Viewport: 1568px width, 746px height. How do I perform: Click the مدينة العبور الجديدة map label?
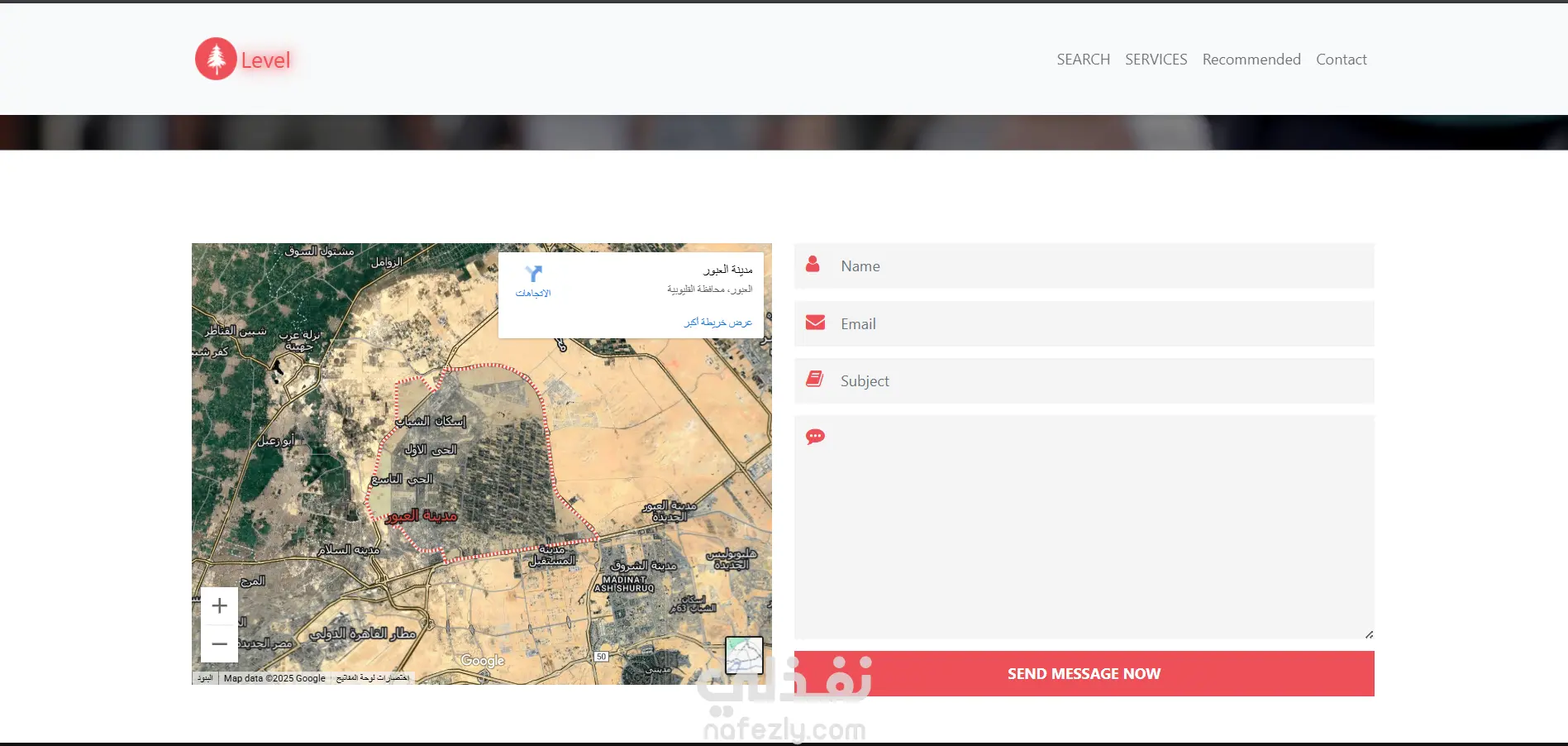[x=670, y=510]
